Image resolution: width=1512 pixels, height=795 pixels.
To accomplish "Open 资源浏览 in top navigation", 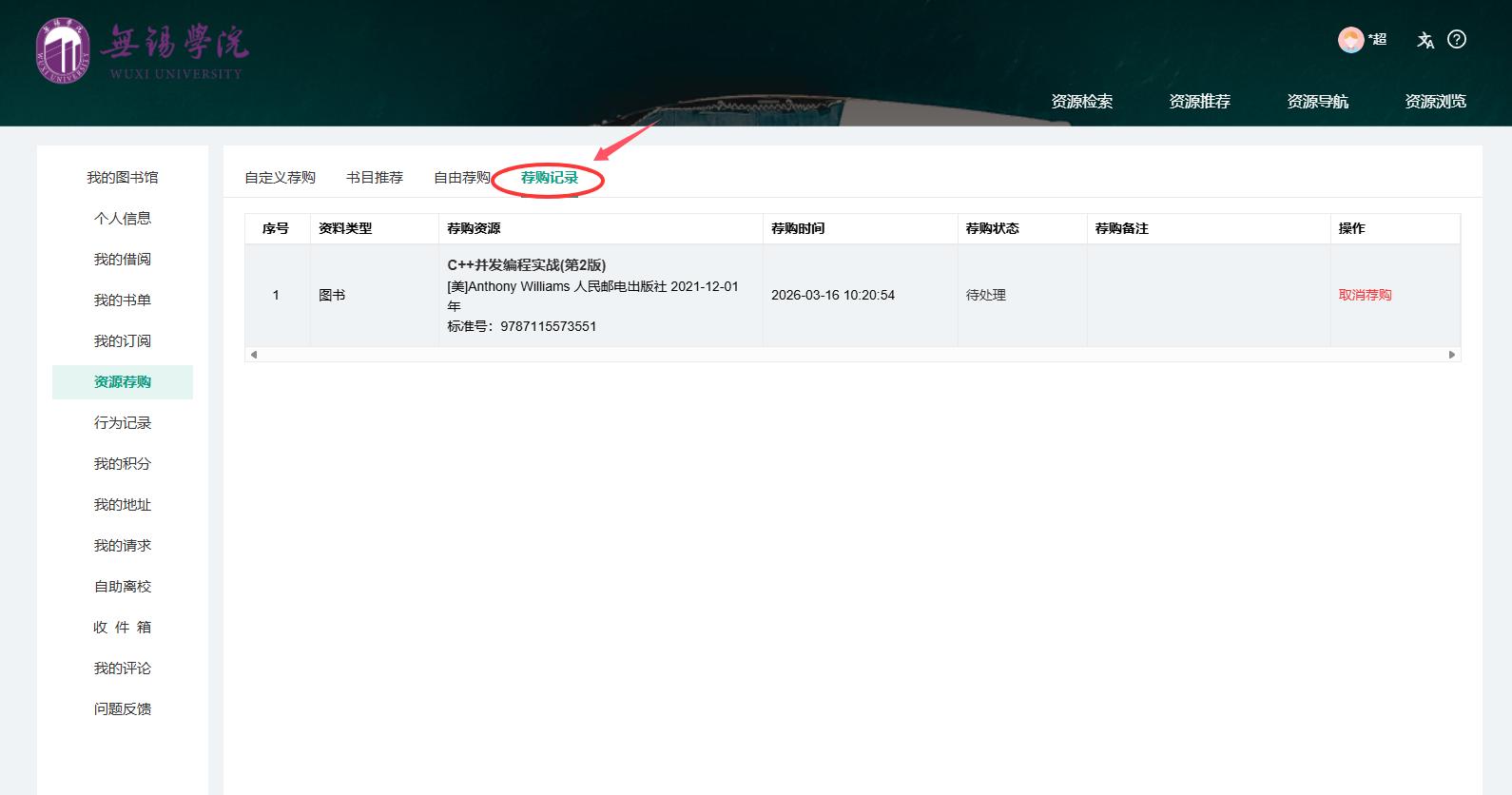I will click(x=1435, y=102).
